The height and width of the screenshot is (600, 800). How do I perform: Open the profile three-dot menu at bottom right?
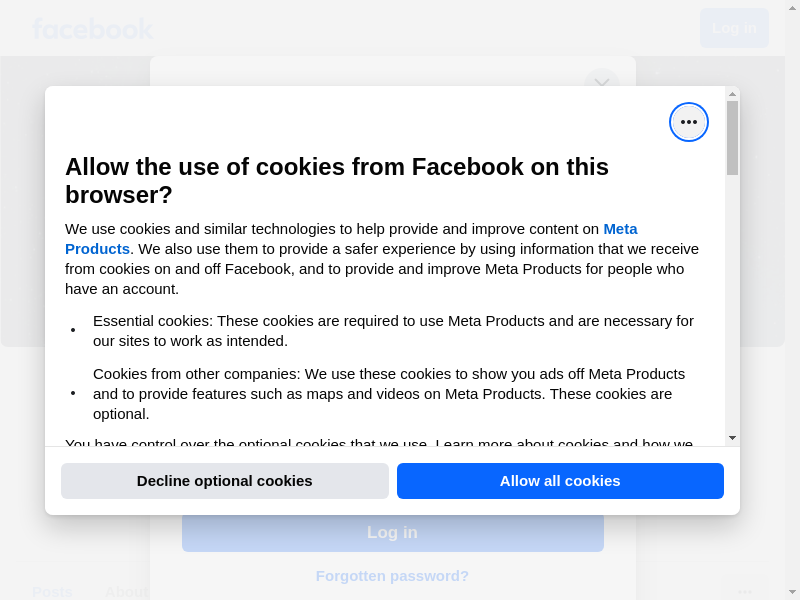pos(745,591)
